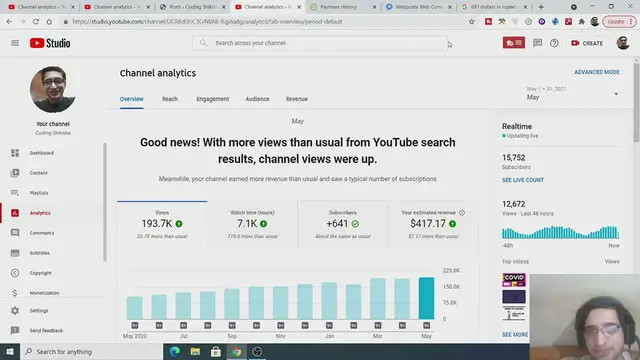Screen dimensions: 640x360
Task: Open the Help question mark icon
Action: pos(554,43)
